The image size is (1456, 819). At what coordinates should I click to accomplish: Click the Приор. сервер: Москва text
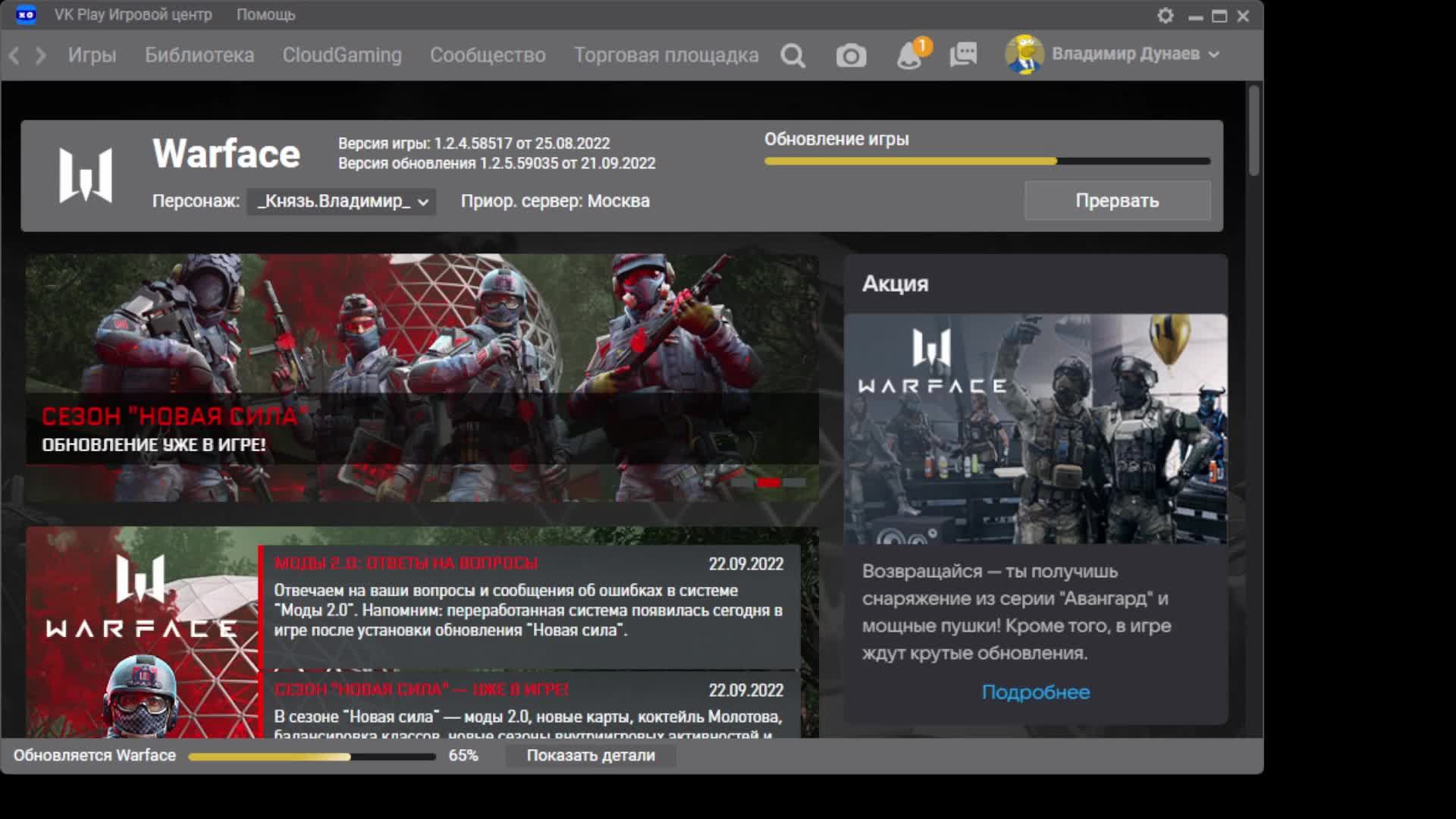click(555, 201)
